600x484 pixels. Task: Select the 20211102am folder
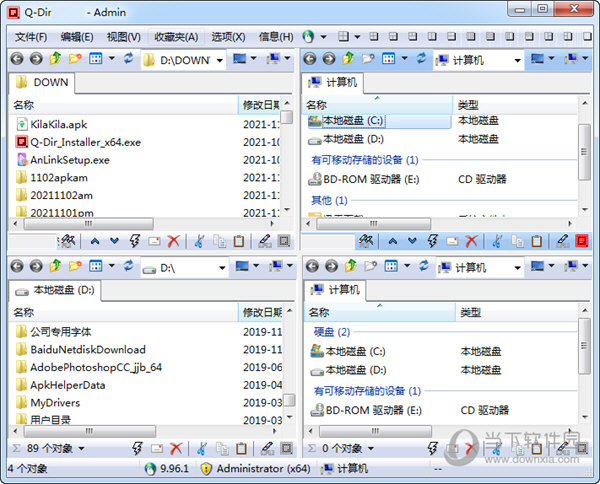(x=54, y=195)
